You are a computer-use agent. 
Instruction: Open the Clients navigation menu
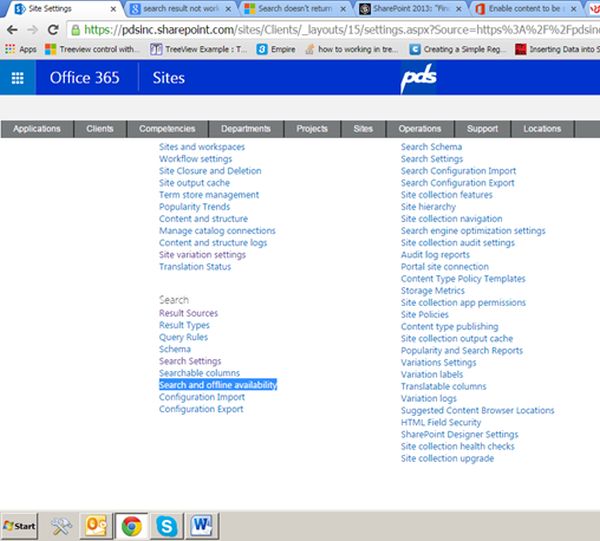100,129
